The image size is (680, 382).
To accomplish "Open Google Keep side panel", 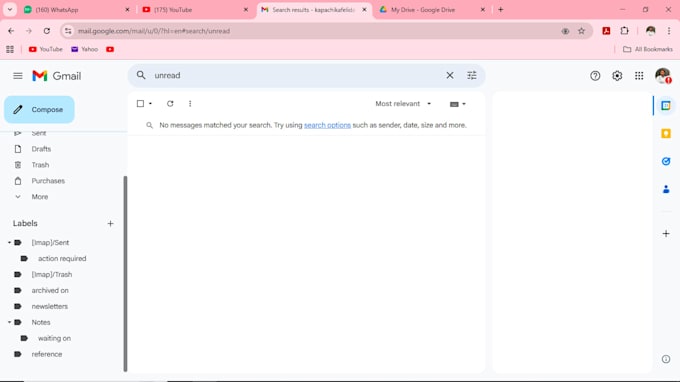I will (x=666, y=134).
